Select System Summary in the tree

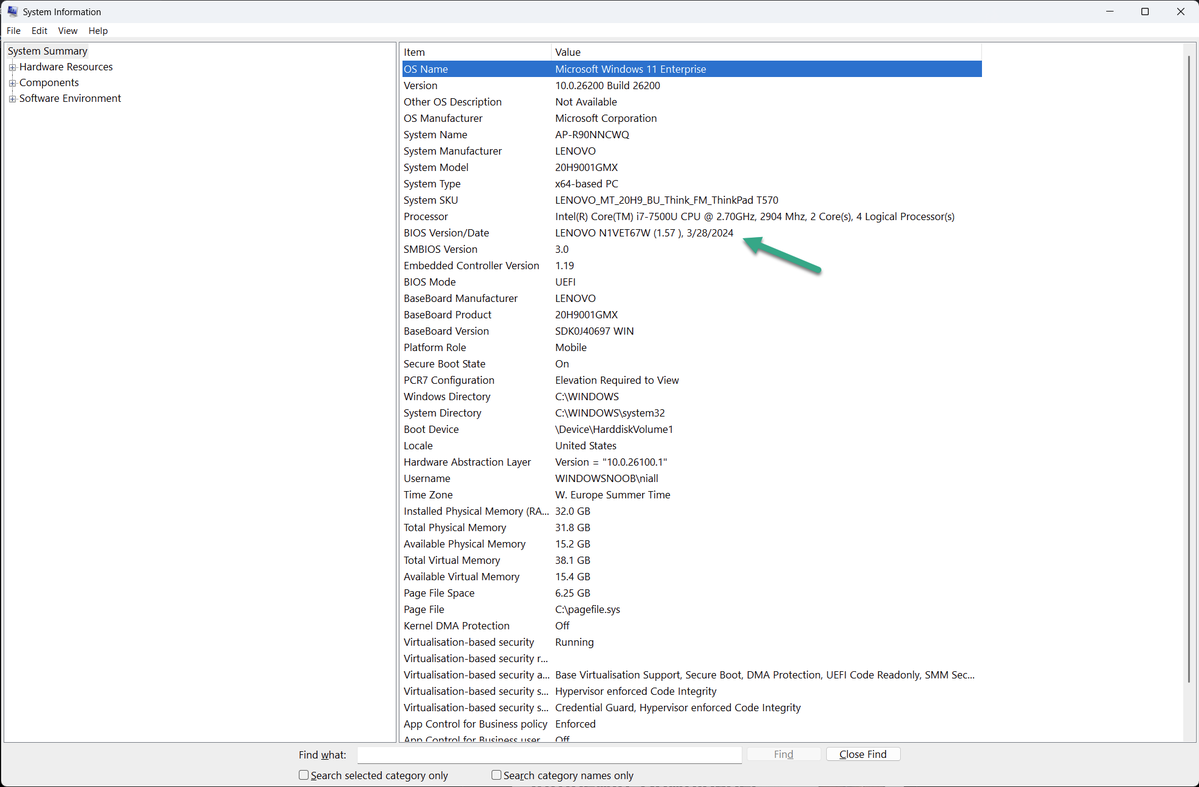(47, 51)
